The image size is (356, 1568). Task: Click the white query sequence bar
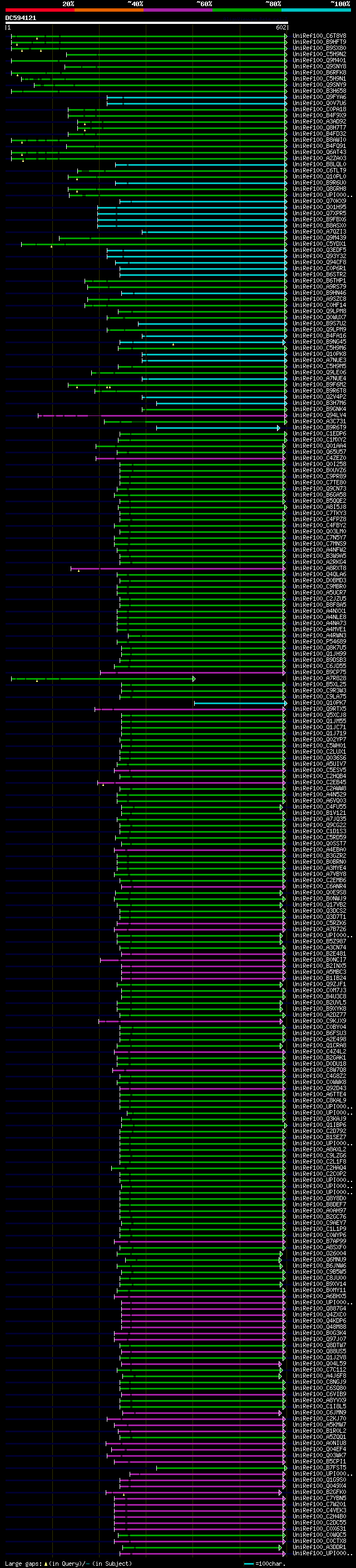tap(147, 23)
